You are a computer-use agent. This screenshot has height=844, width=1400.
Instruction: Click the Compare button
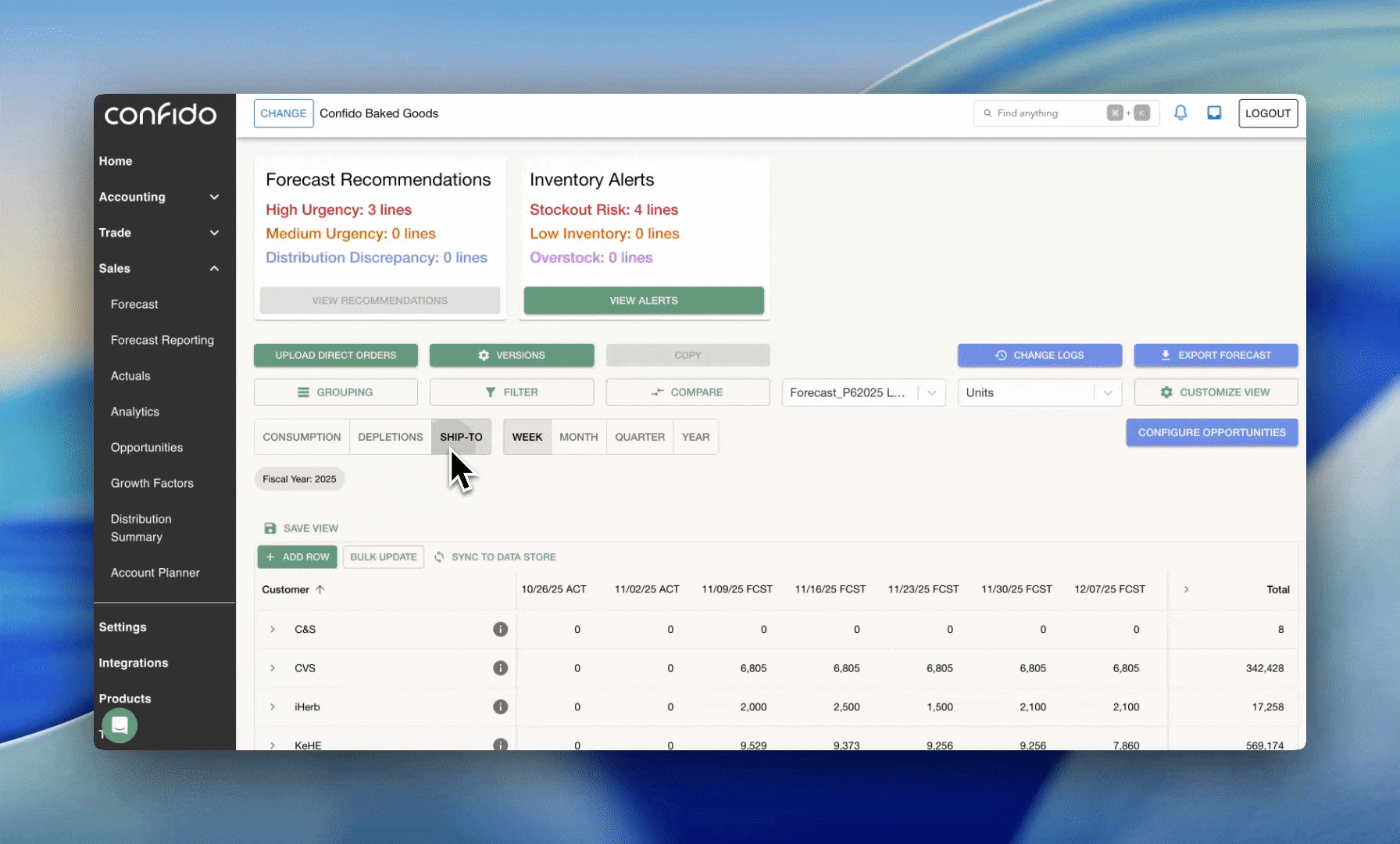687,392
